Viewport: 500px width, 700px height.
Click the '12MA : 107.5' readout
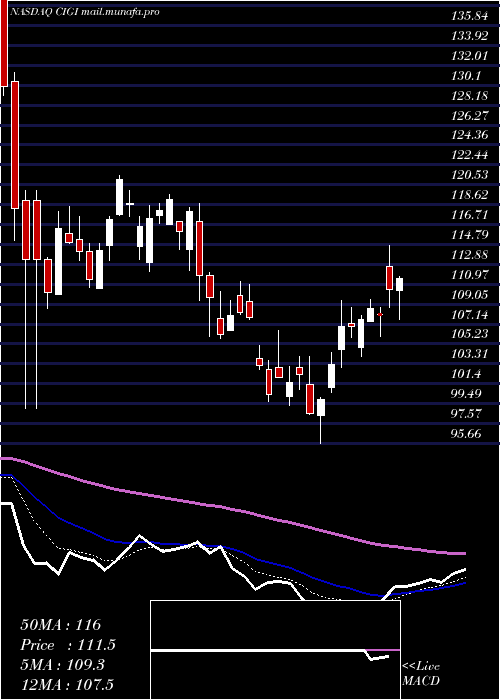(x=66, y=684)
